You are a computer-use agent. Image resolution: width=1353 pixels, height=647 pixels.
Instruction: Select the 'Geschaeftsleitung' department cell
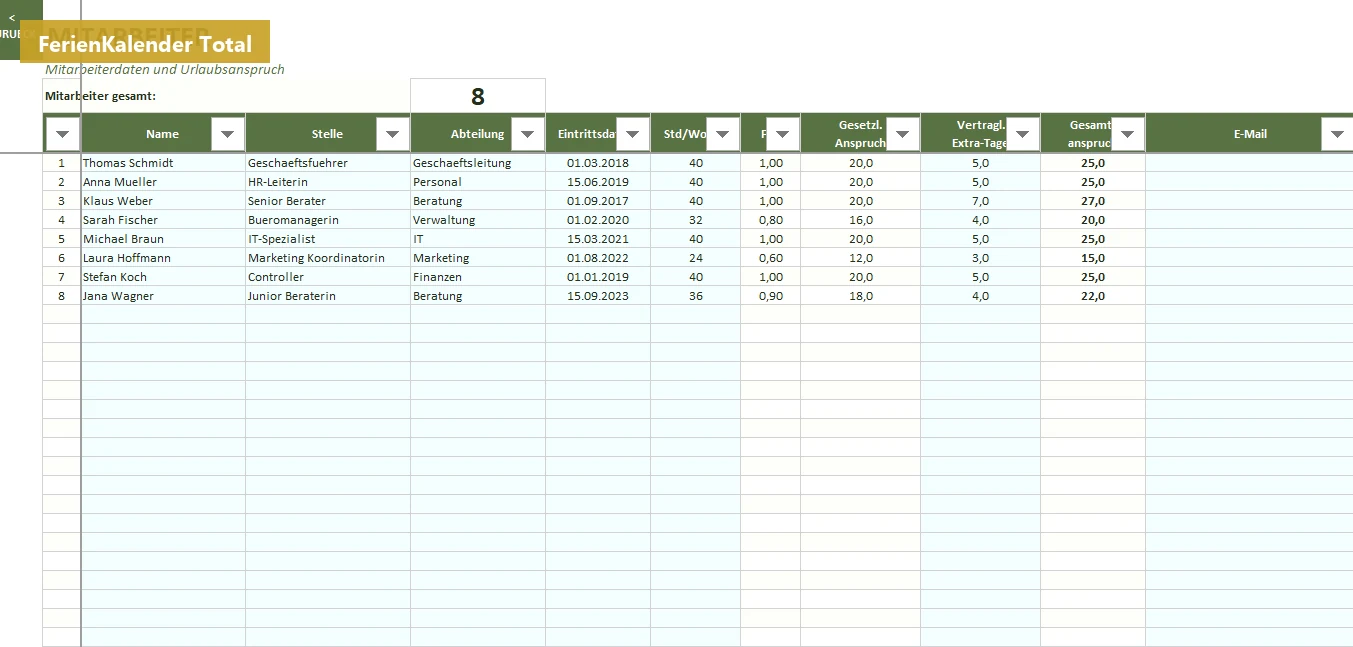[478, 163]
